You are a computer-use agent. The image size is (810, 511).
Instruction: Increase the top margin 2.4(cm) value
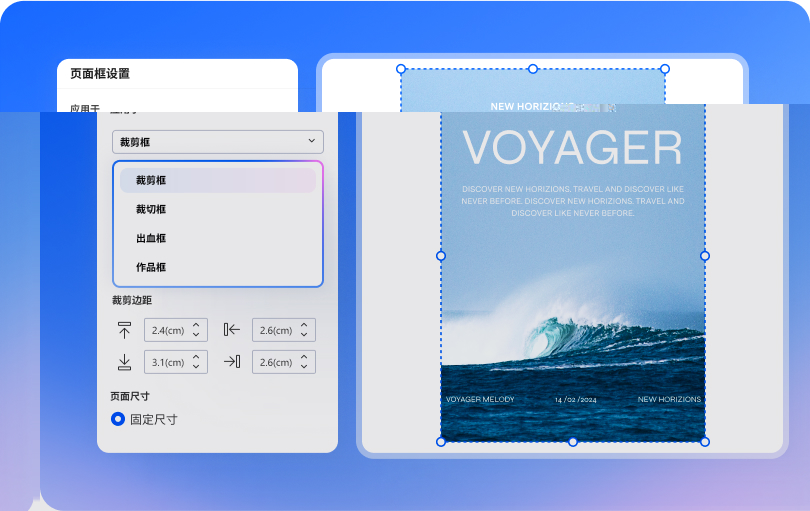(196, 325)
